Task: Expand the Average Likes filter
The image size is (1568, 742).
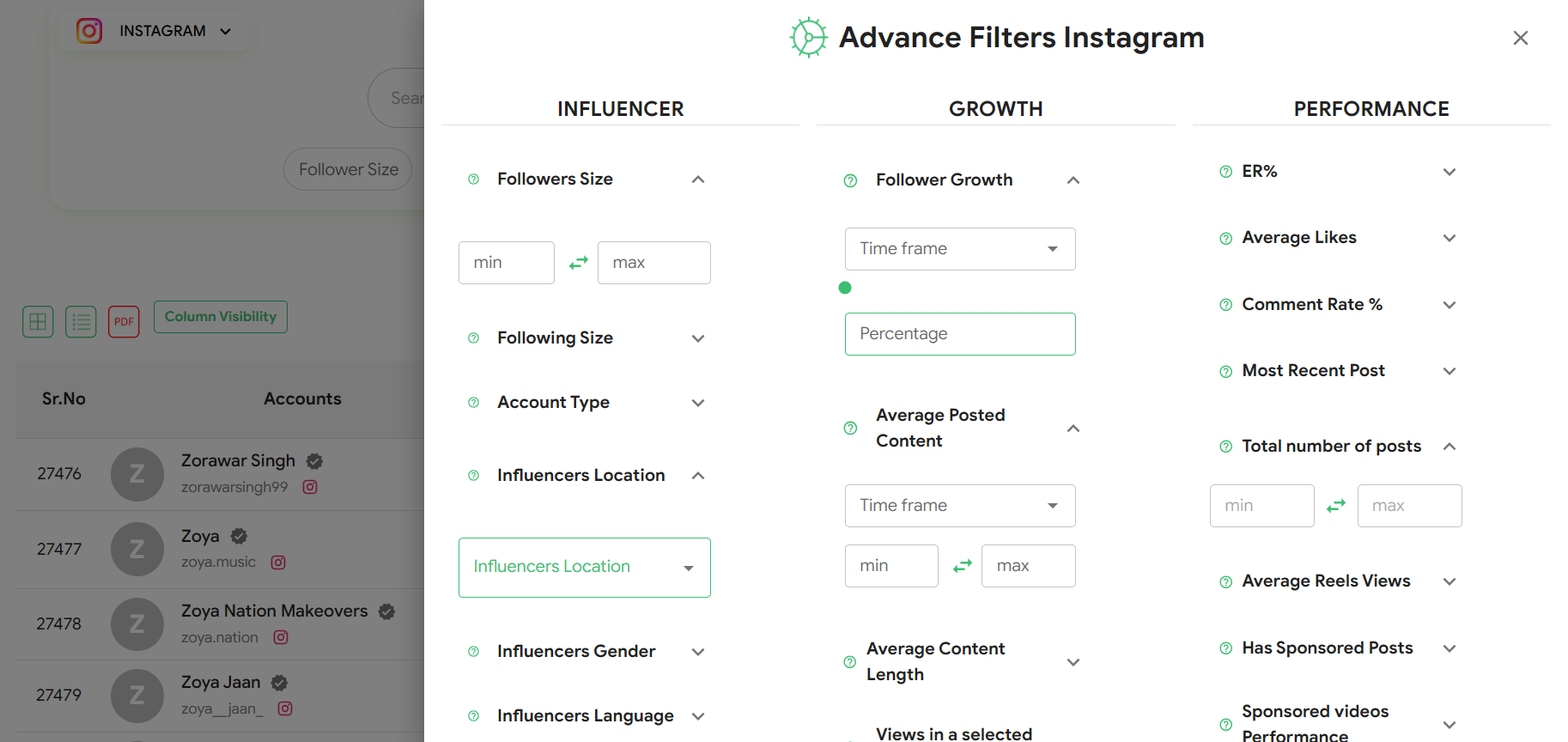Action: click(1449, 238)
